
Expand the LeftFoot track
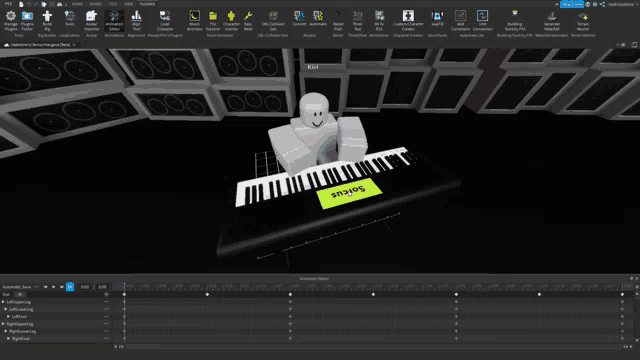(x=9, y=317)
